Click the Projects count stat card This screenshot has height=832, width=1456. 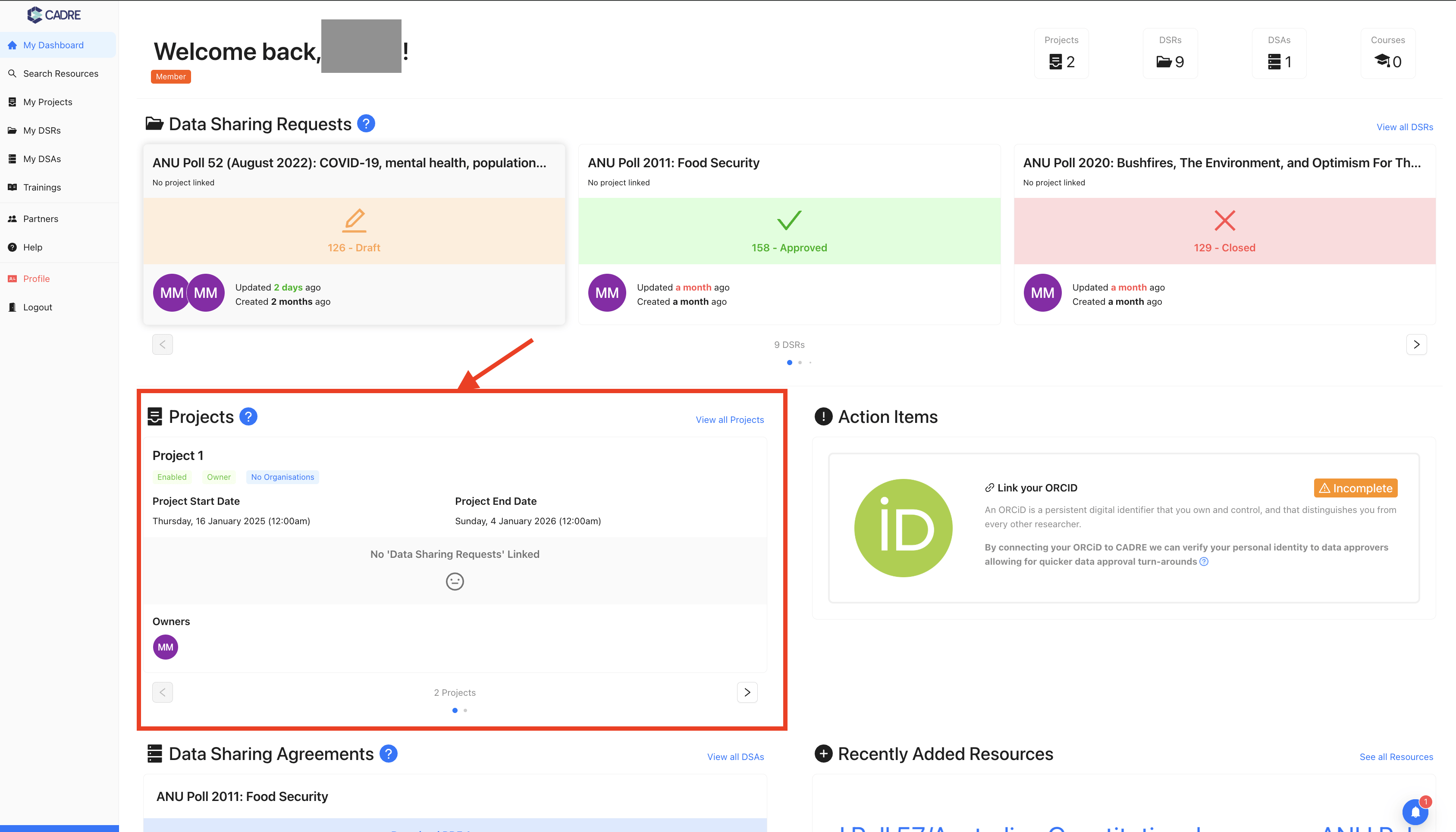1061,53
